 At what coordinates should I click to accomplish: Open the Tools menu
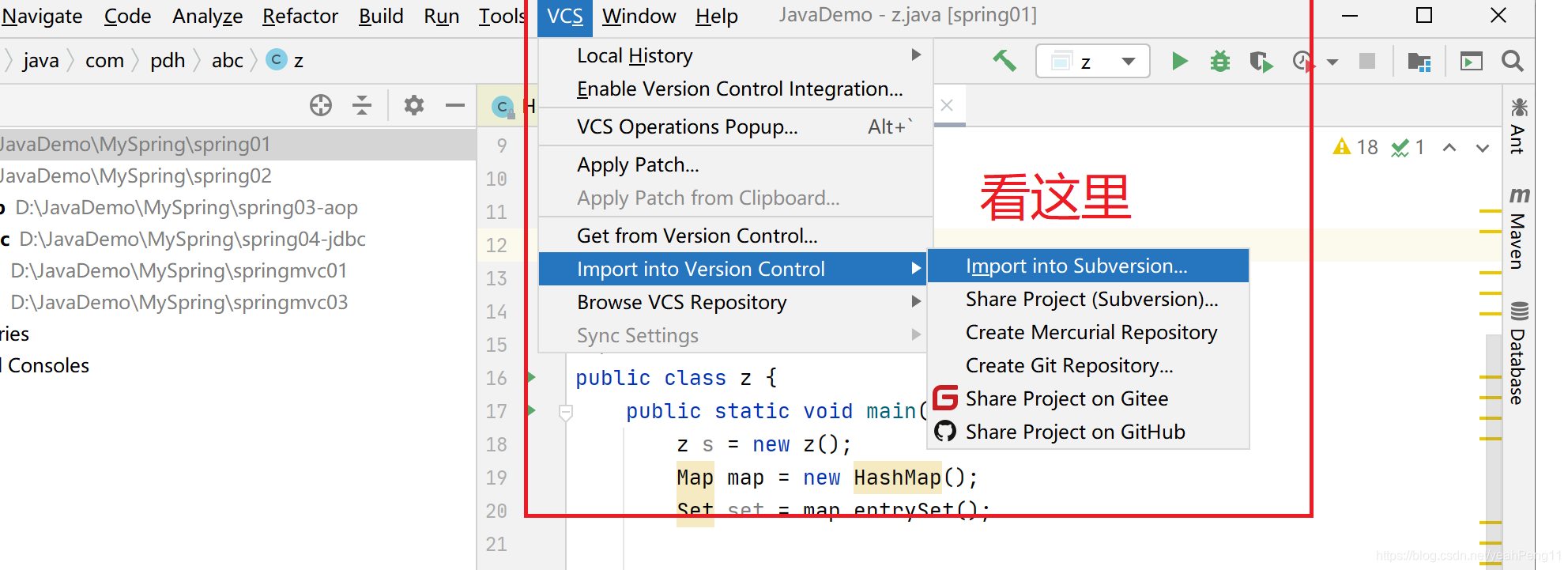click(502, 16)
